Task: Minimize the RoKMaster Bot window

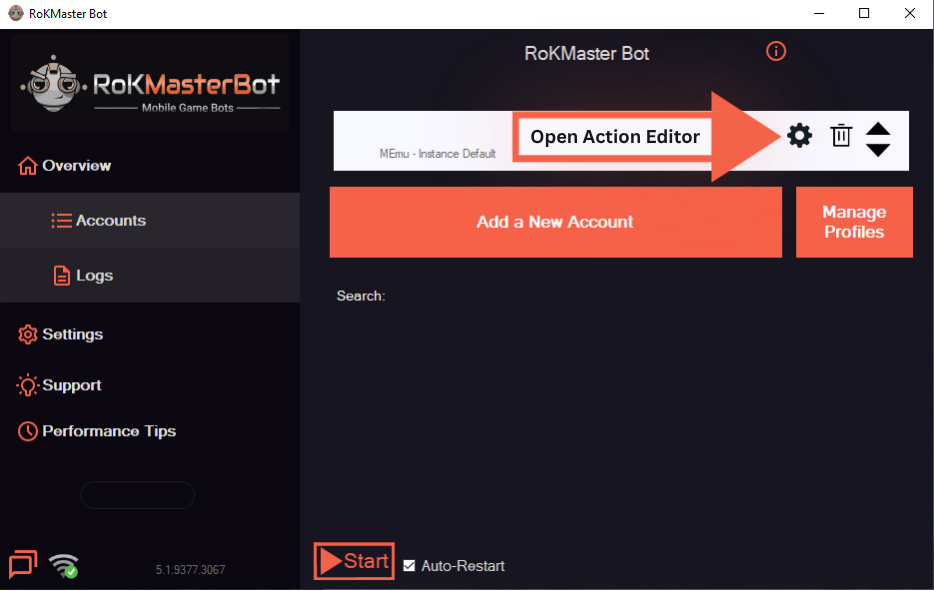Action: (819, 13)
